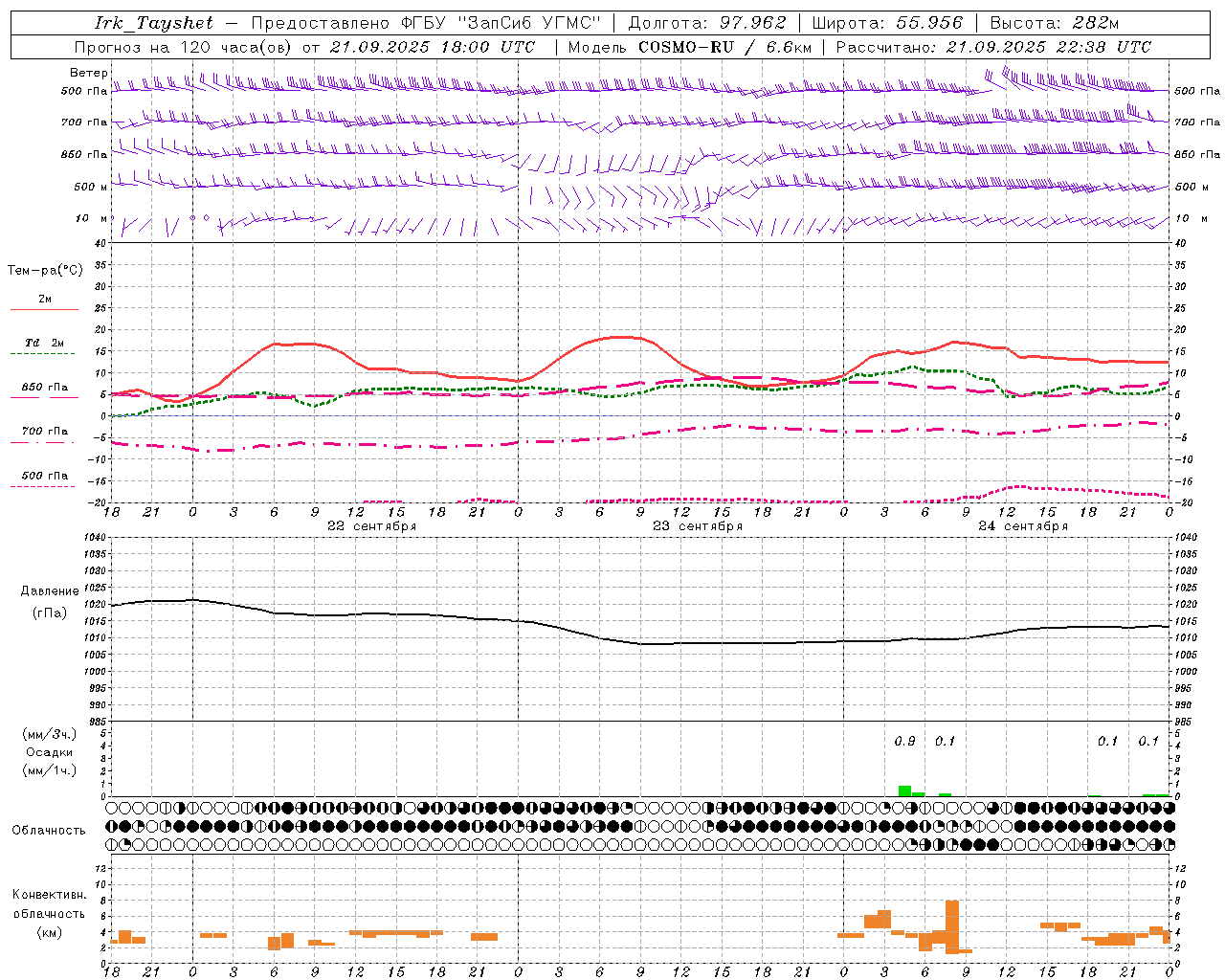
Task: Click the date label "22 сентября"
Action: (x=371, y=526)
